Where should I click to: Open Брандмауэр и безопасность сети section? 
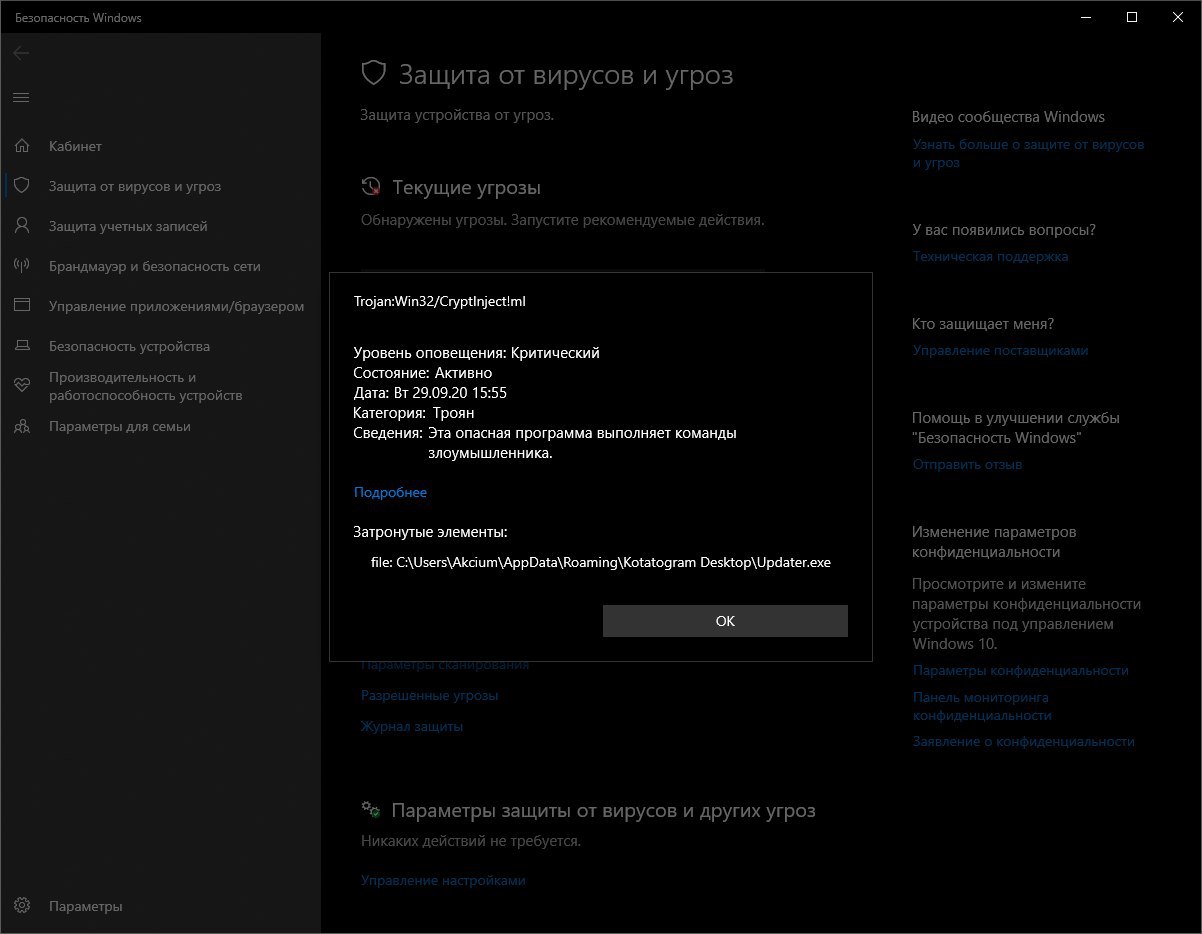pos(155,266)
